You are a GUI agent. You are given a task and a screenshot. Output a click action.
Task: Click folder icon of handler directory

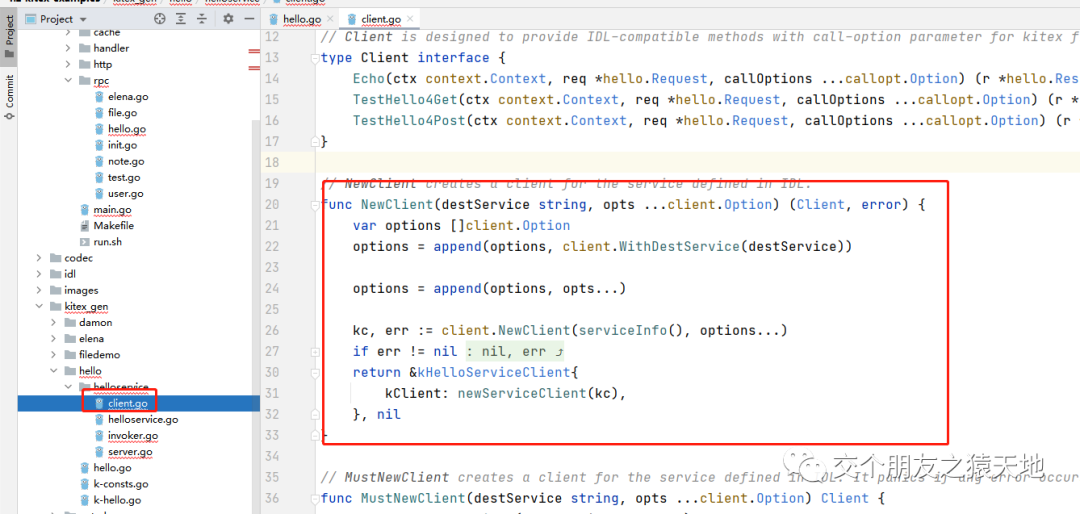85,48
